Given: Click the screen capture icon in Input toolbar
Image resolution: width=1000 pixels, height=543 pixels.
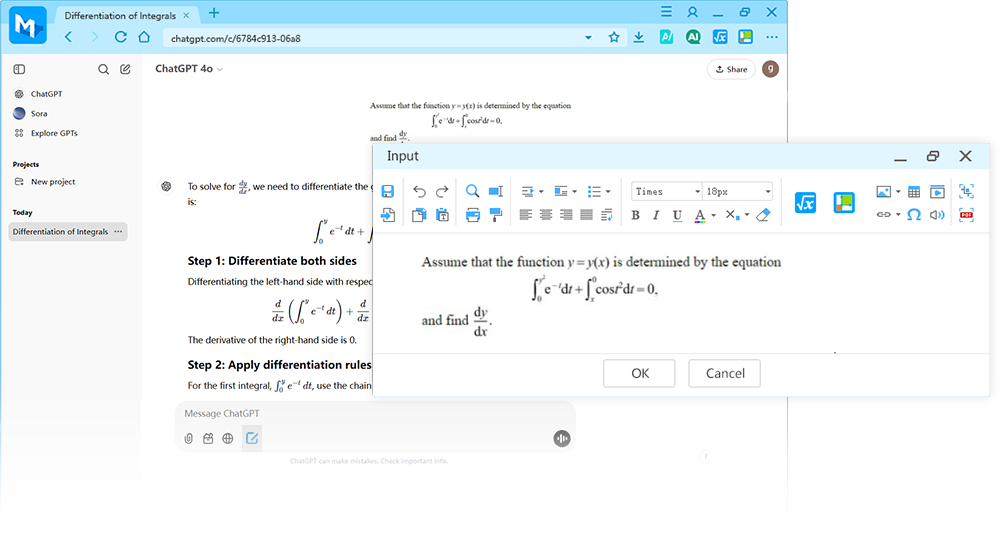Looking at the screenshot, I should pyautogui.click(x=966, y=191).
